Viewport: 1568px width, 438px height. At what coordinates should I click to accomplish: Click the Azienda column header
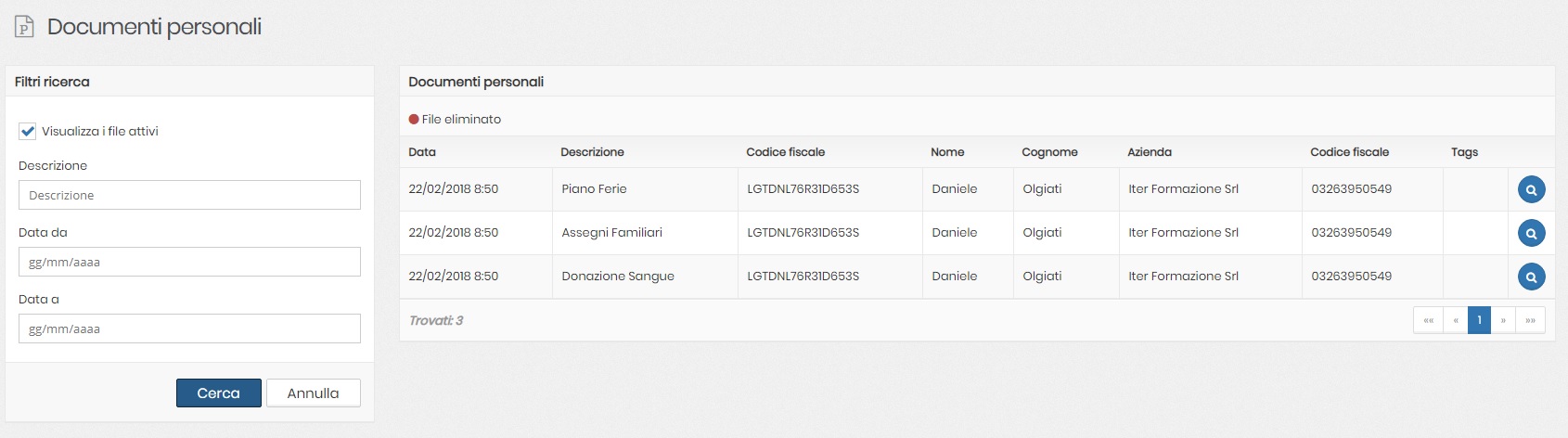click(x=1150, y=152)
